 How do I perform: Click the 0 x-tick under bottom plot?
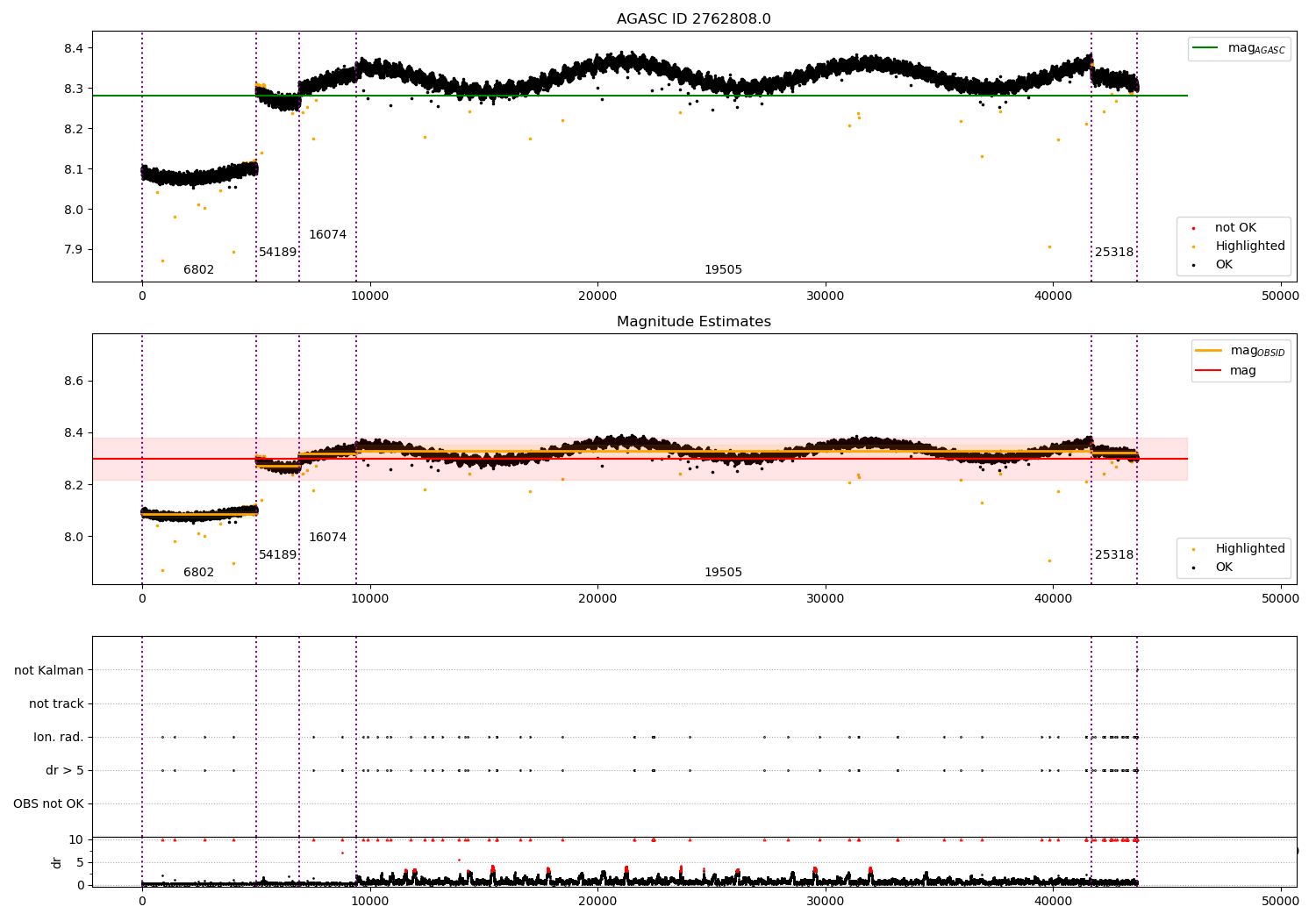(142, 901)
